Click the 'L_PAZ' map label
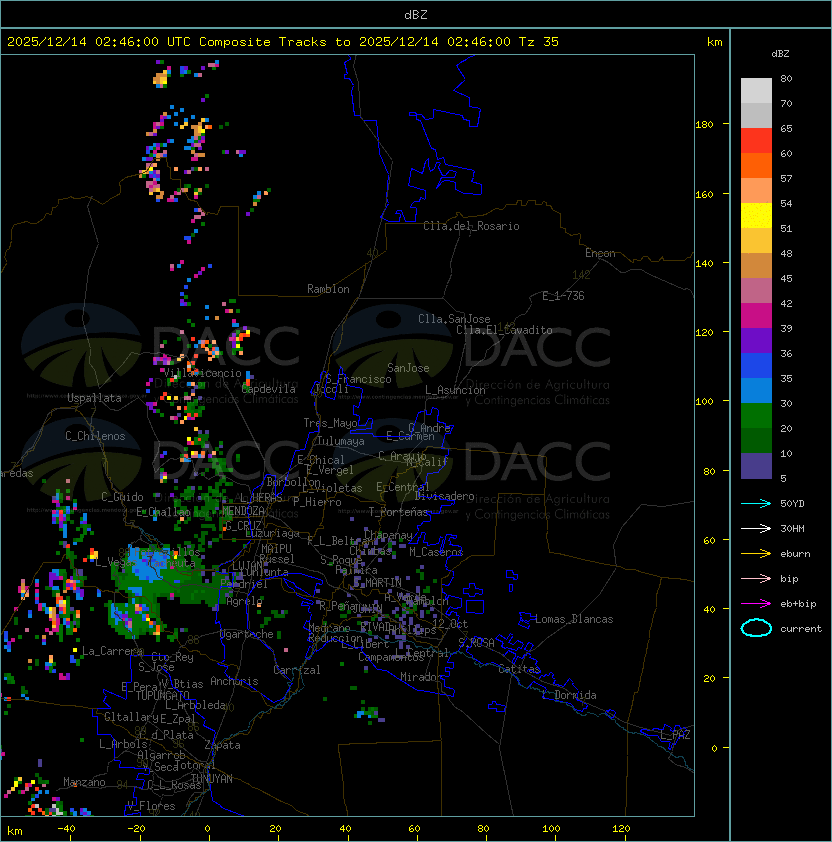832x842 pixels. click(675, 735)
